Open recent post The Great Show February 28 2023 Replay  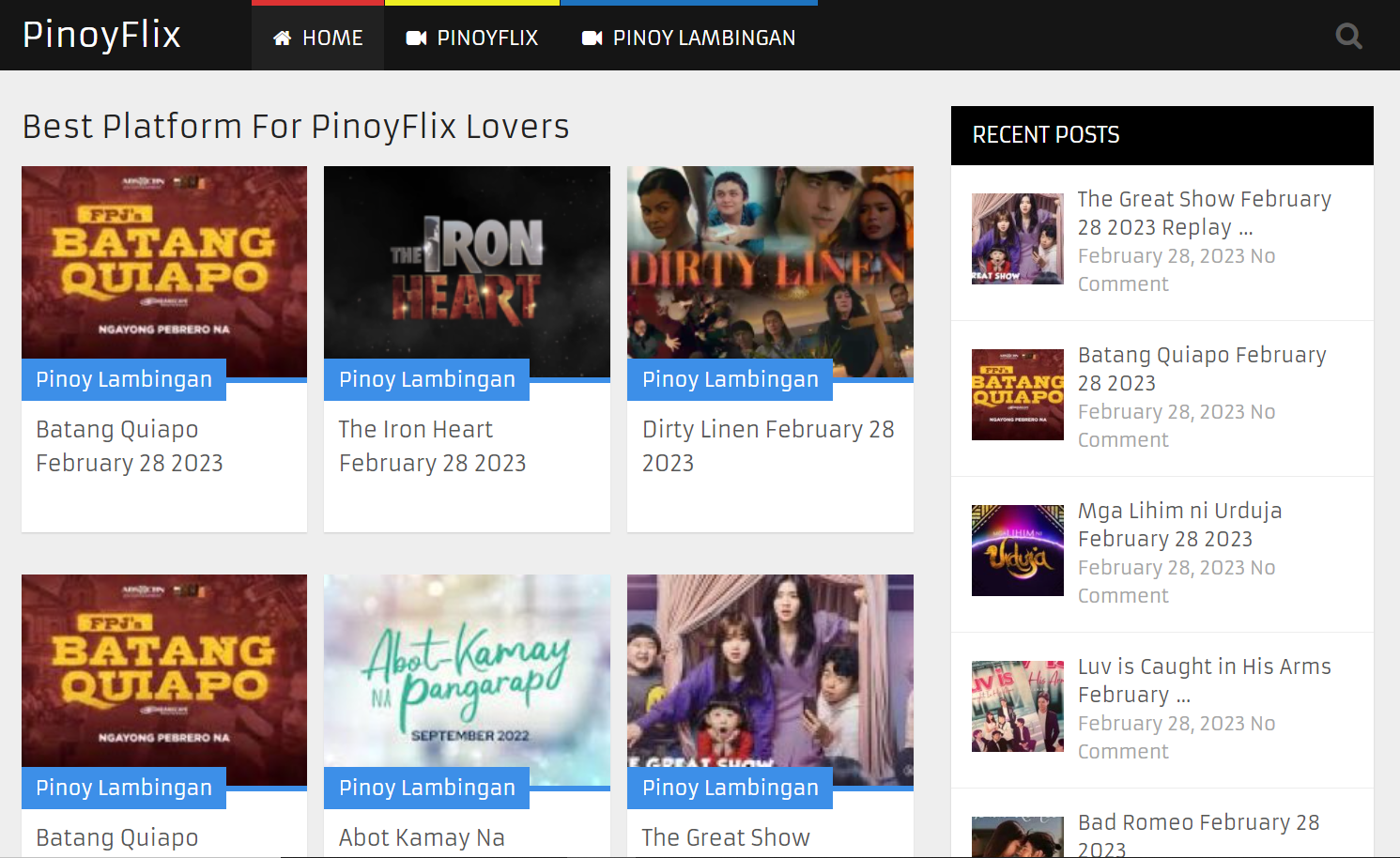pos(1205,213)
